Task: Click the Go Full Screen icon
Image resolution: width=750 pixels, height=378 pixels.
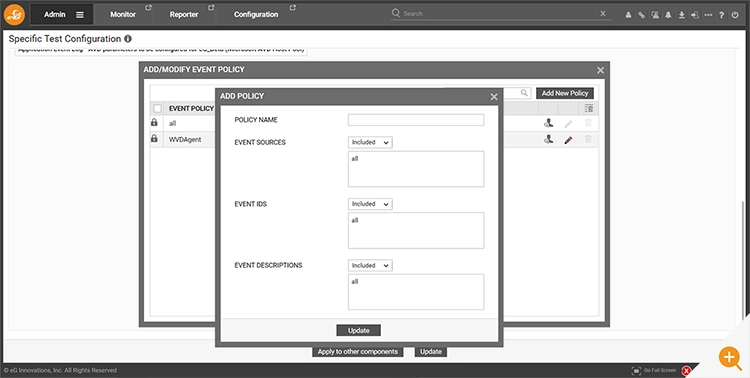Action: [x=636, y=370]
